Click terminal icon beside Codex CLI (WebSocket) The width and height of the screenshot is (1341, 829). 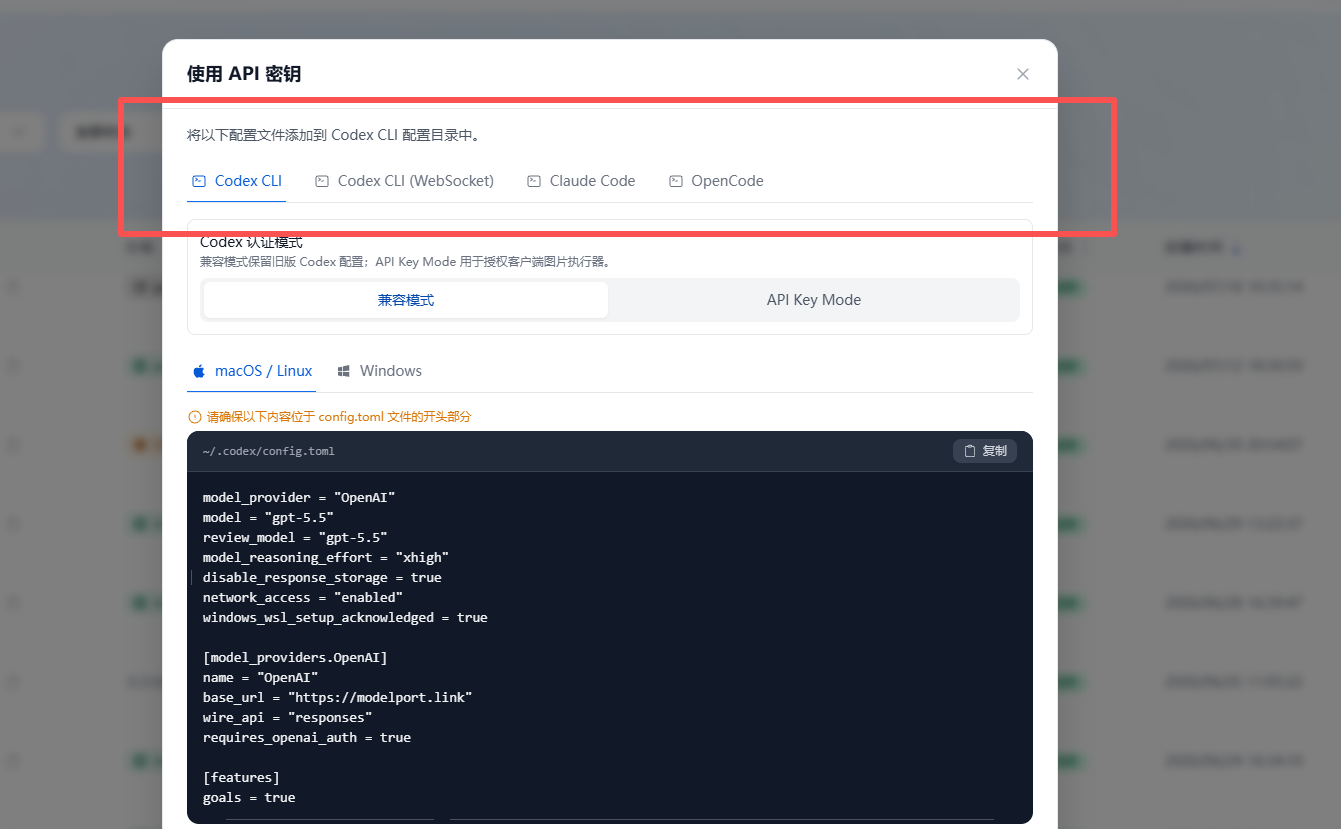click(322, 181)
